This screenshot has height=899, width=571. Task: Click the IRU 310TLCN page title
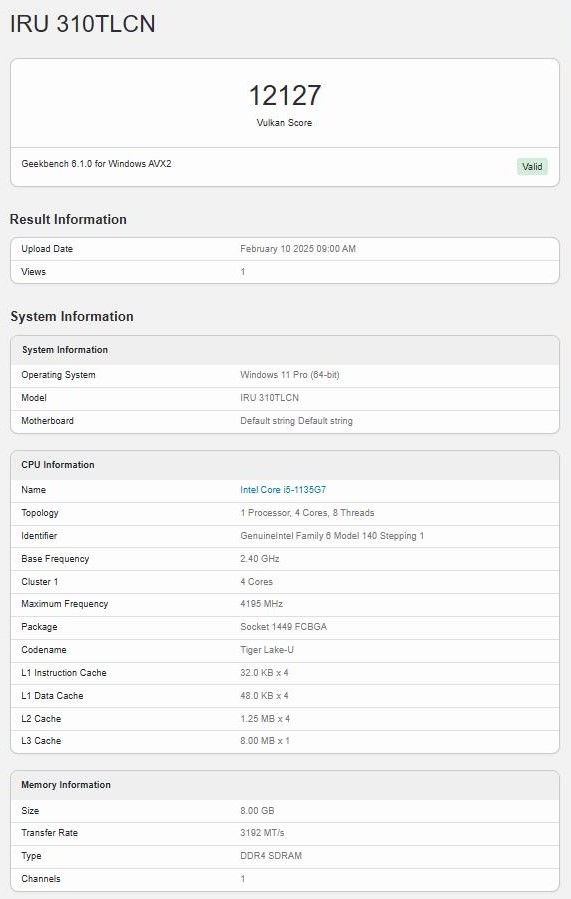point(83,24)
